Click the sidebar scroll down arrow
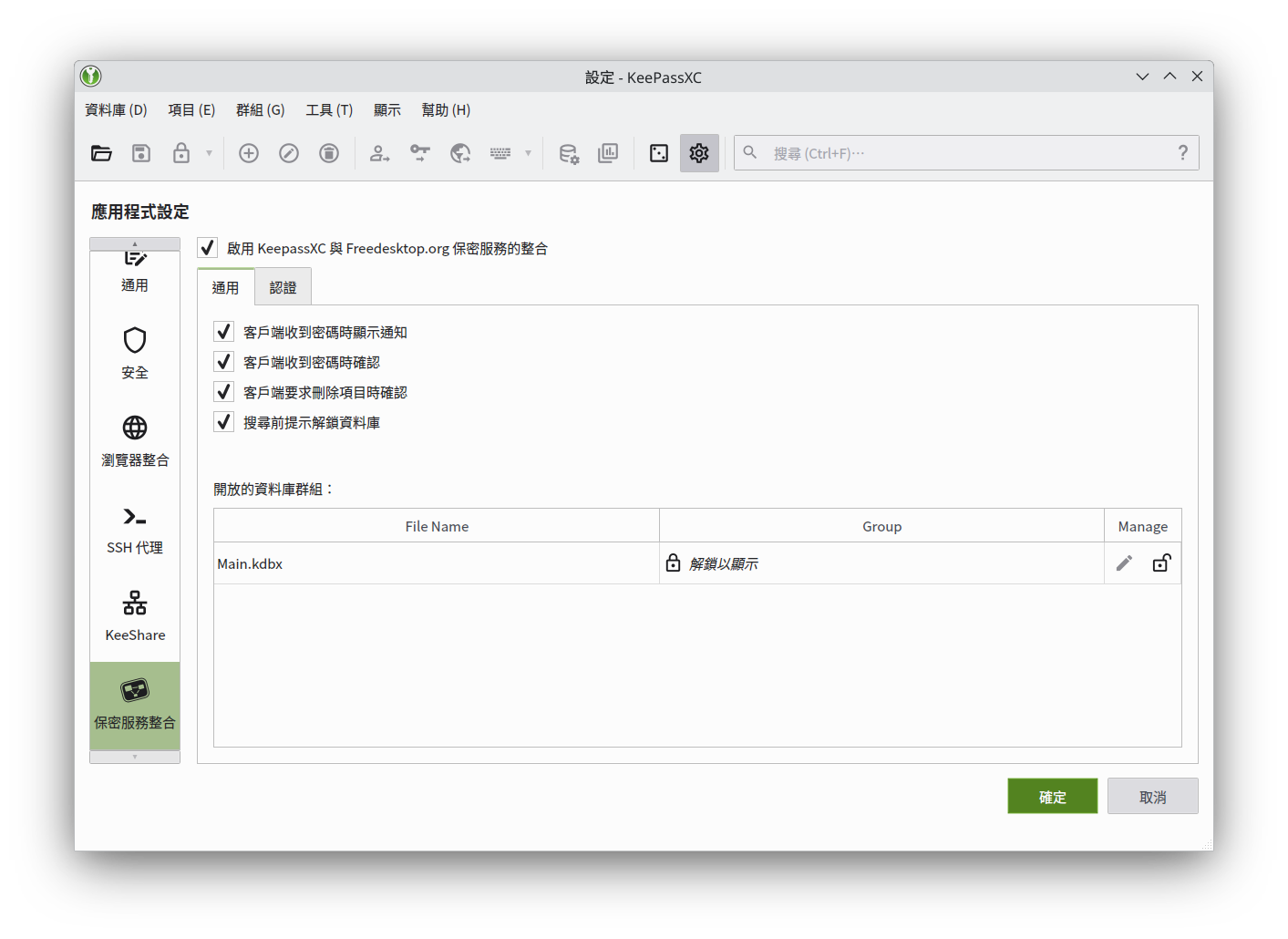 tap(135, 757)
